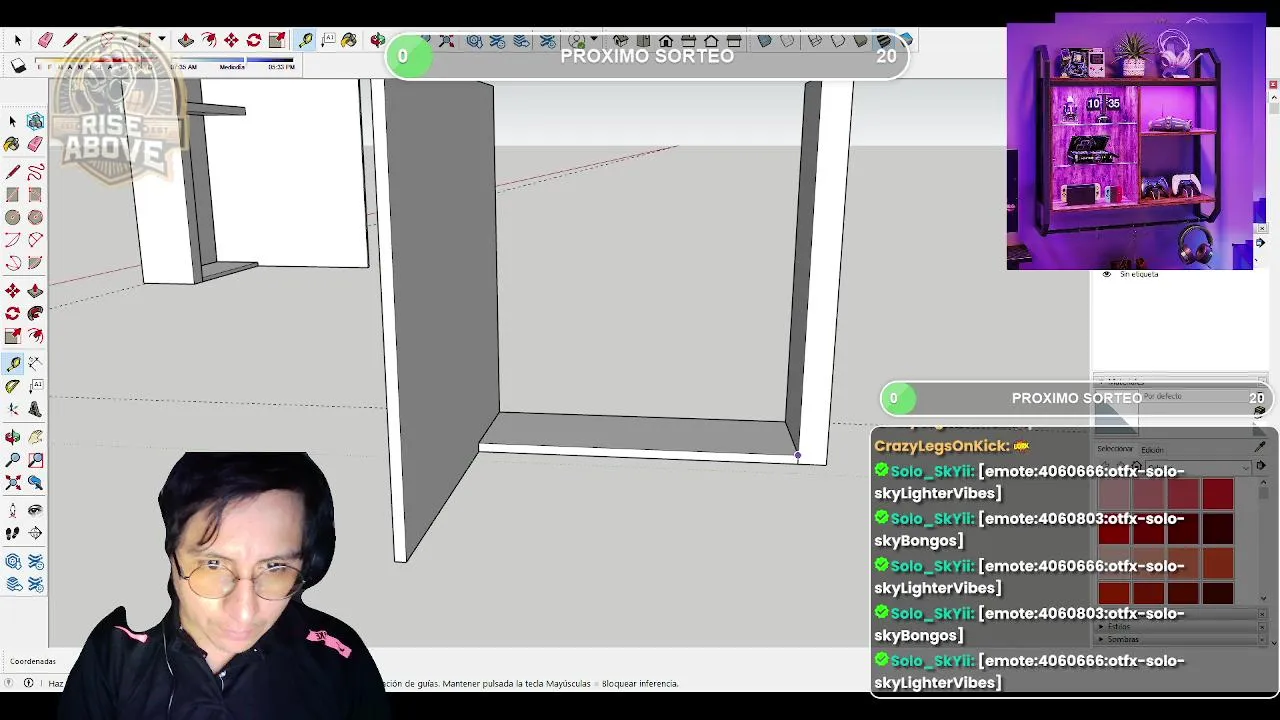1280x720 pixels.
Task: Click the Select arrow in top toolbar
Action: [x=17, y=40]
